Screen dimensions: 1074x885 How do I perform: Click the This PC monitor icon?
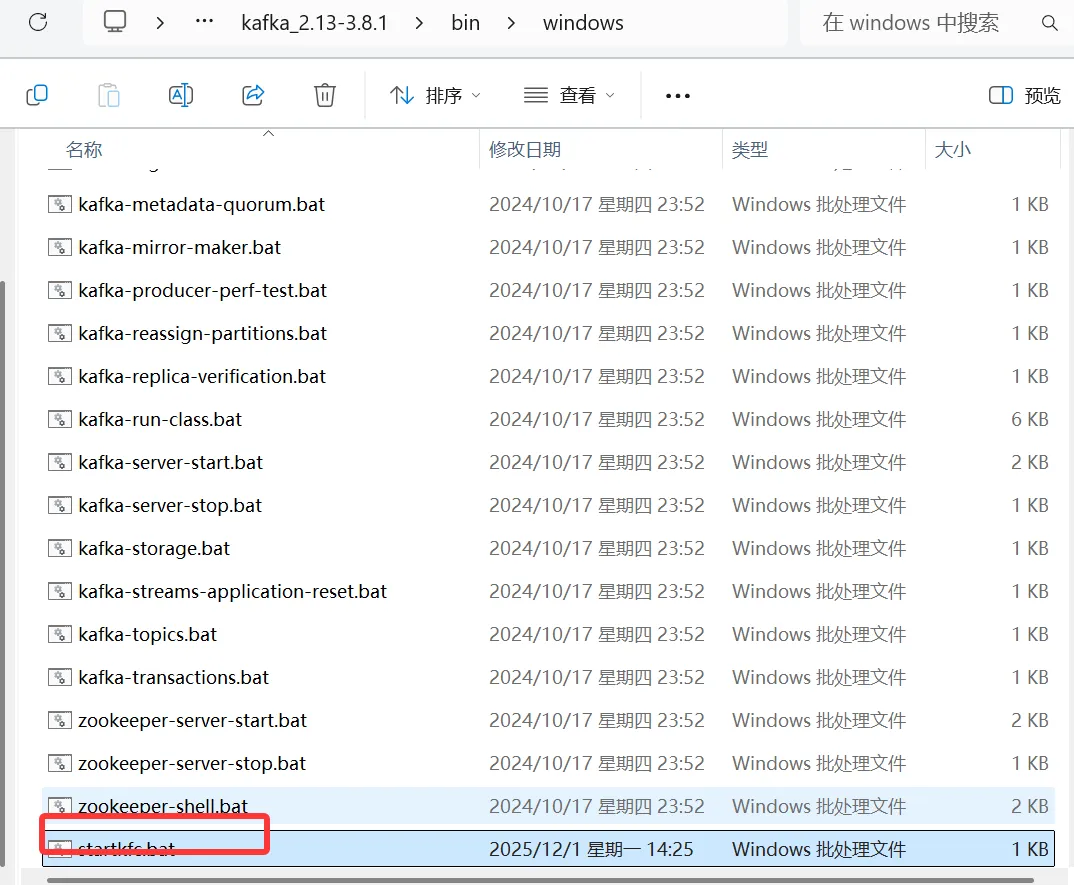click(x=115, y=22)
